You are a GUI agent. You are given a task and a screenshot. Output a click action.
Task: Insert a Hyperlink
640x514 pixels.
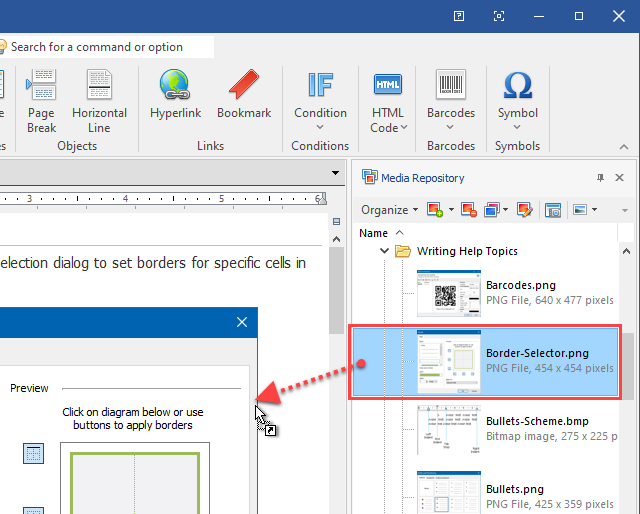[x=175, y=94]
